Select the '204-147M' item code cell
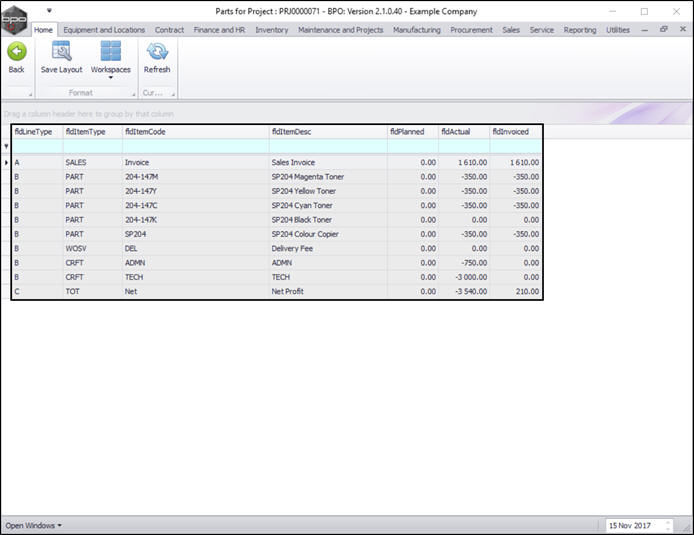The height and width of the screenshot is (535, 694). tap(196, 177)
